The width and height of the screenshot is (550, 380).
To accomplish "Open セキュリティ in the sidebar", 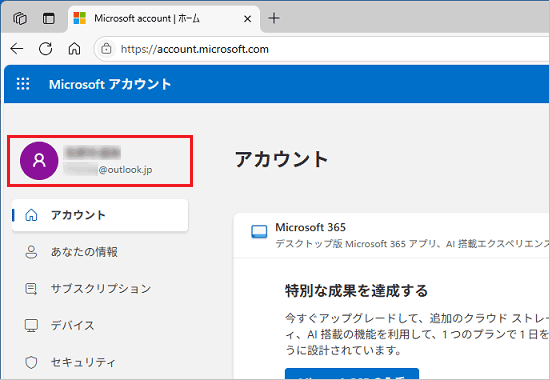I will coord(100,362).
